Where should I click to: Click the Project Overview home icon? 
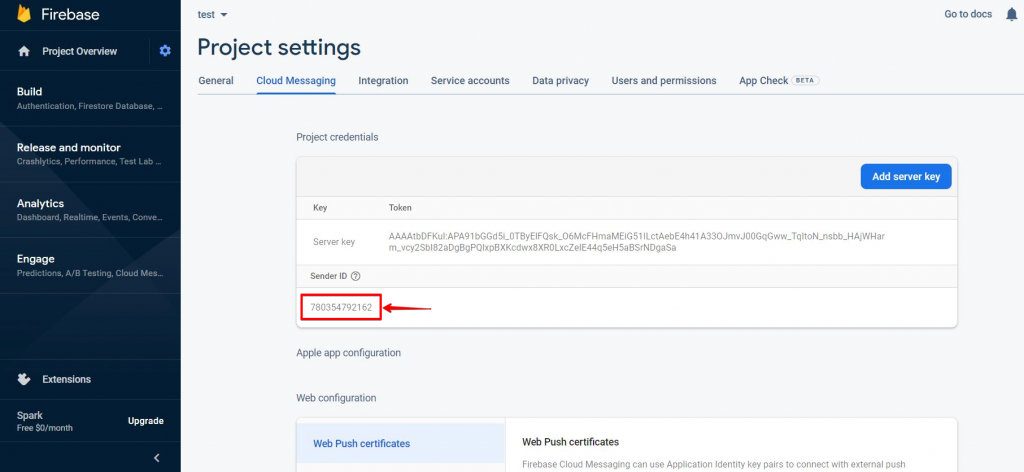24,51
